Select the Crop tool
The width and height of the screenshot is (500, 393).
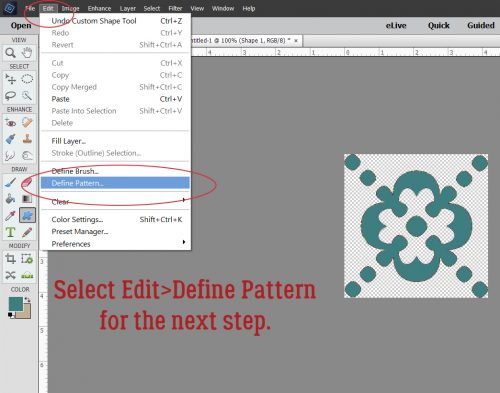tap(10, 259)
